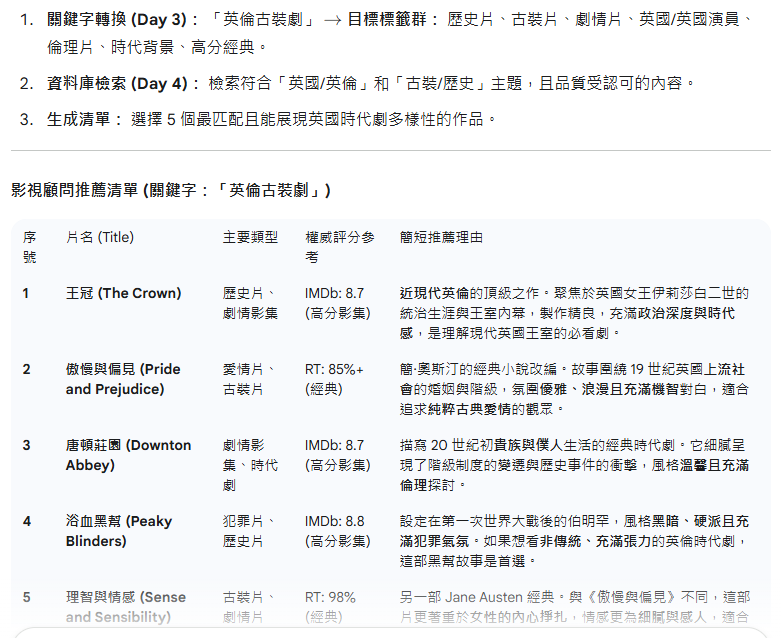Click Downton Abbey's IMDb: 8.7 rating
Viewport: 781px width, 638px height.
point(338,455)
